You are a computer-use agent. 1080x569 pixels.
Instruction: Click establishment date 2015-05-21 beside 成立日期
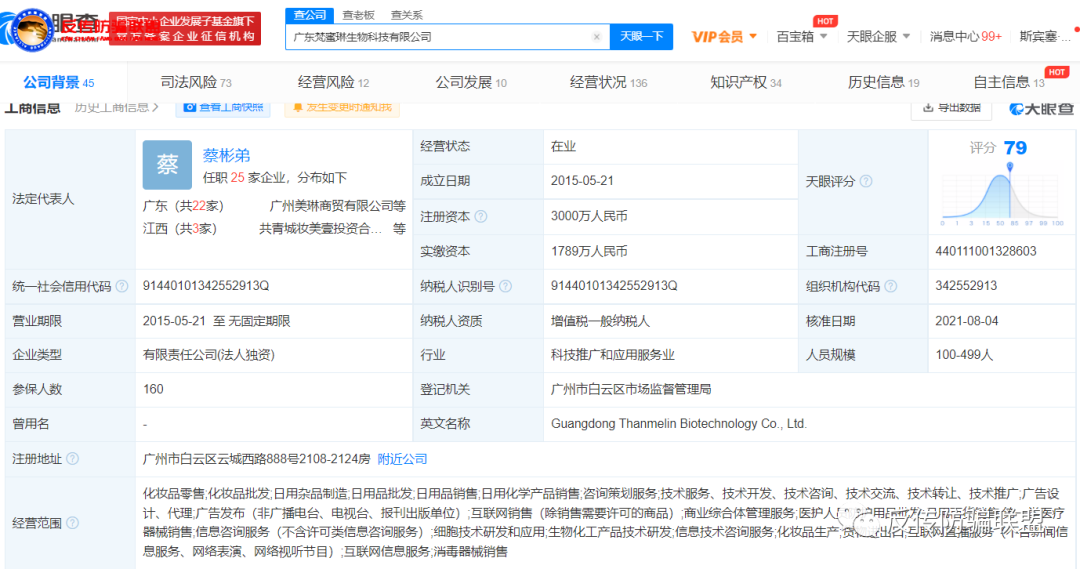[x=582, y=181]
